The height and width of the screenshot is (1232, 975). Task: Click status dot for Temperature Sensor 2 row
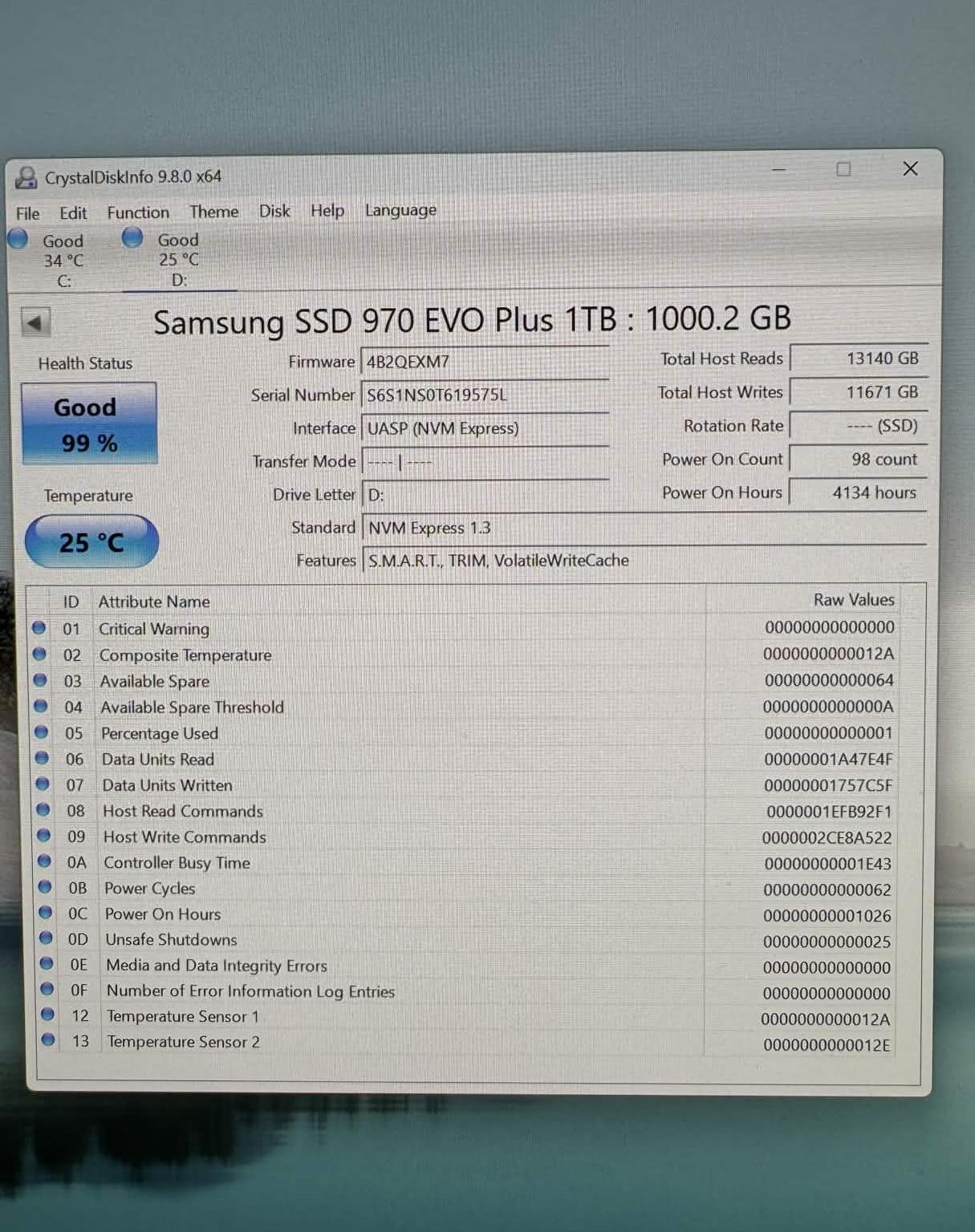click(x=49, y=1040)
